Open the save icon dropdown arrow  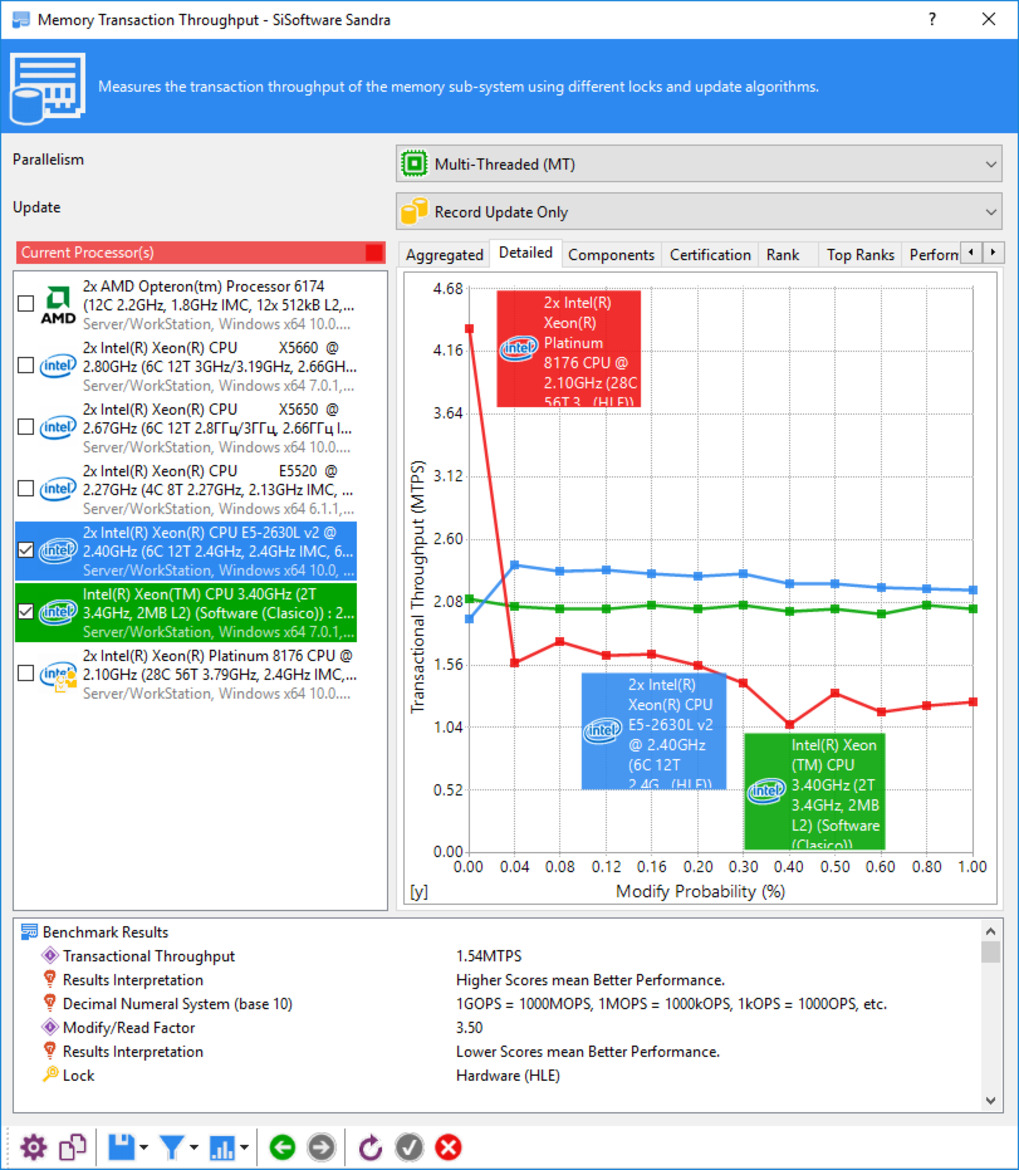(144, 1148)
